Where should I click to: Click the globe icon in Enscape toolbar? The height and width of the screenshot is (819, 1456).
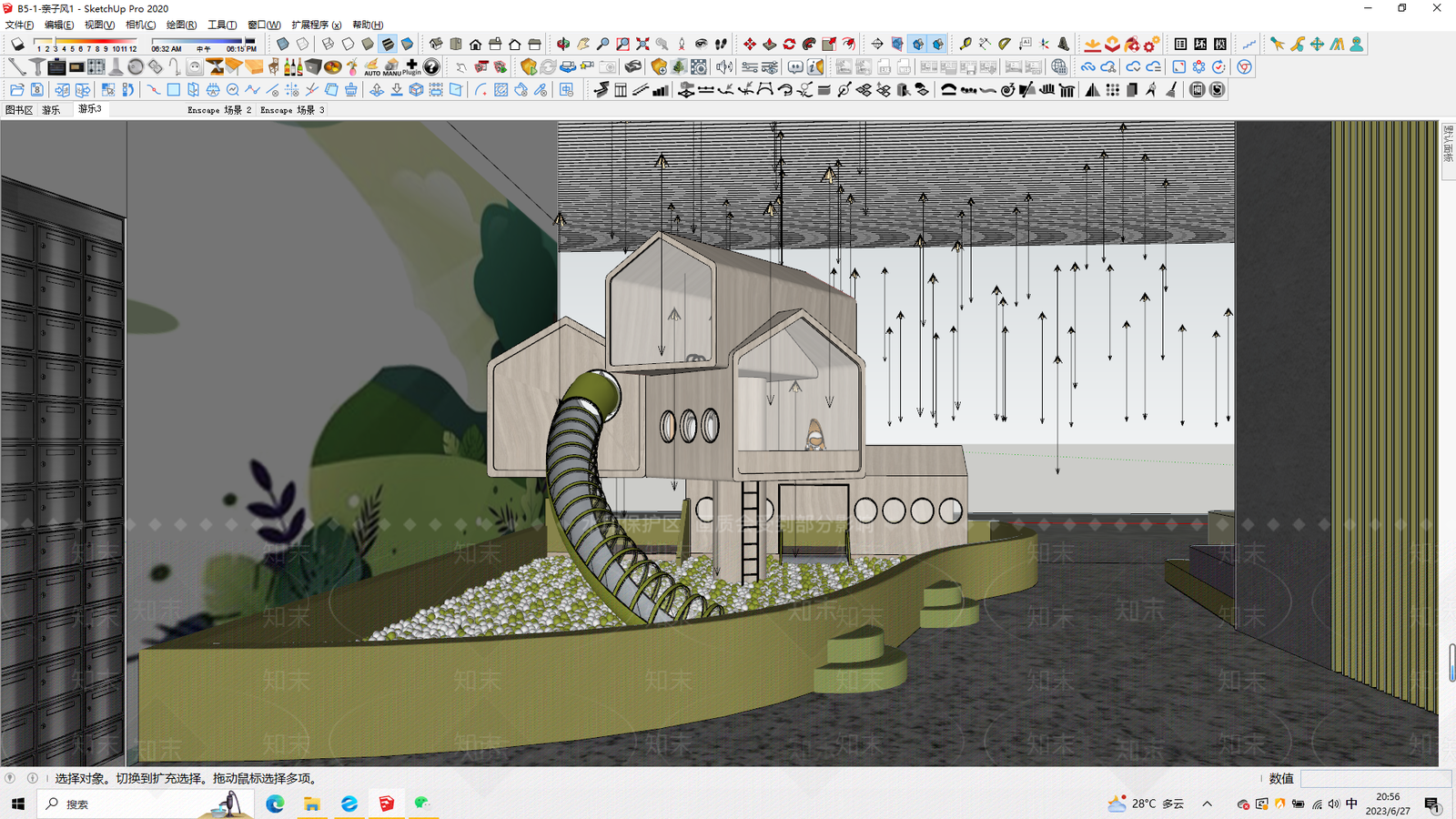click(x=1059, y=66)
